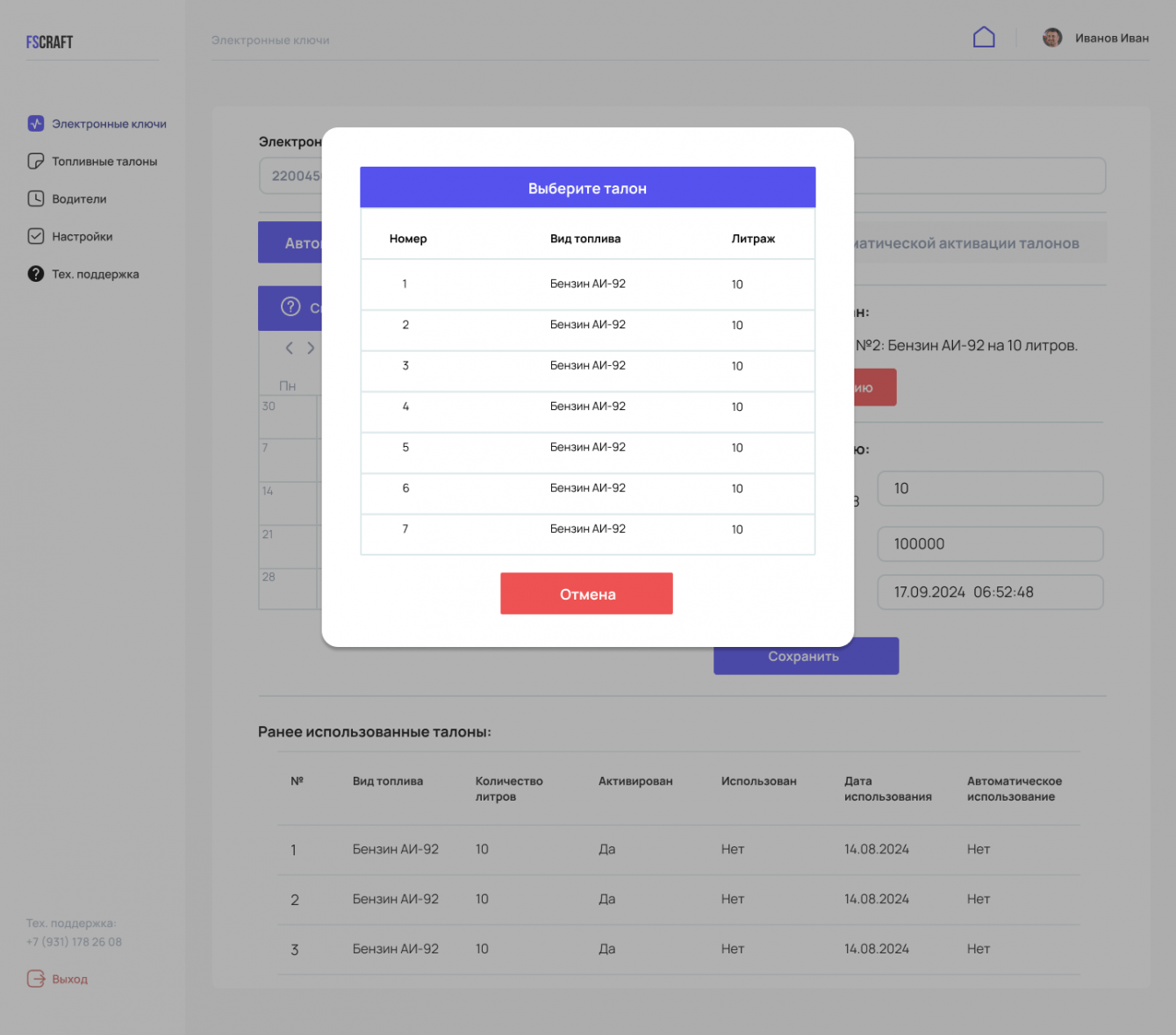Click the Ранее использованные талоны heading

(375, 732)
